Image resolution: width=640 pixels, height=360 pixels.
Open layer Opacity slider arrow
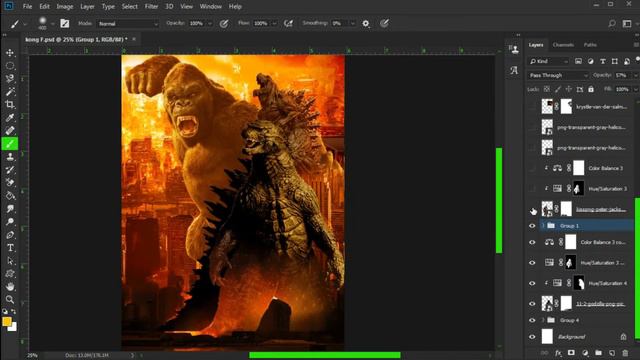[635, 75]
